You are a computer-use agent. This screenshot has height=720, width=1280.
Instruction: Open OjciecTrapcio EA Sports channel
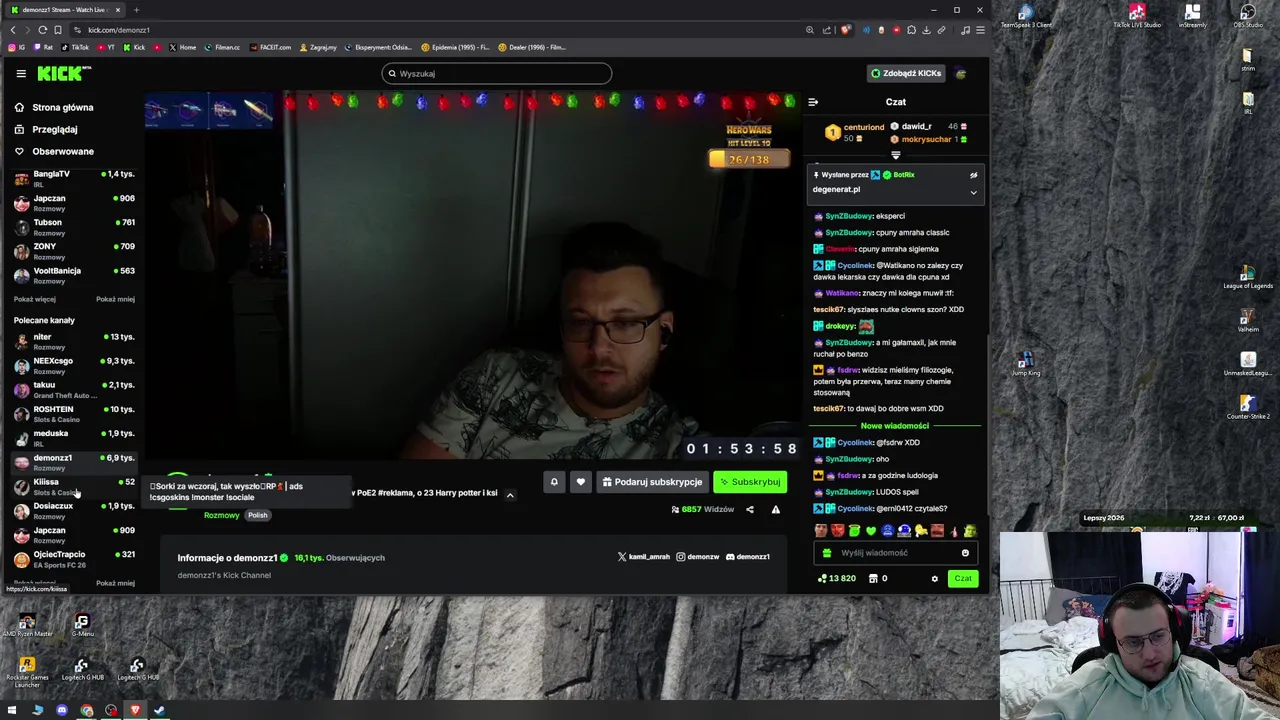74,558
